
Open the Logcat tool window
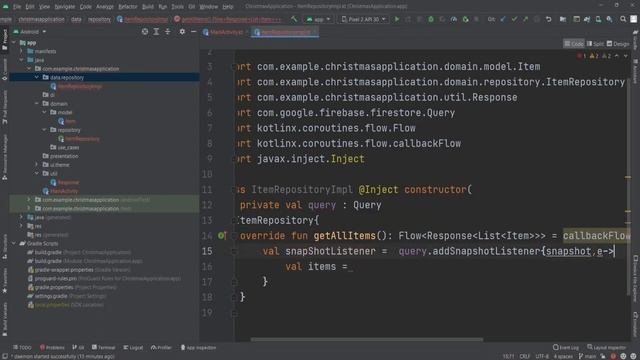pyautogui.click(x=133, y=347)
